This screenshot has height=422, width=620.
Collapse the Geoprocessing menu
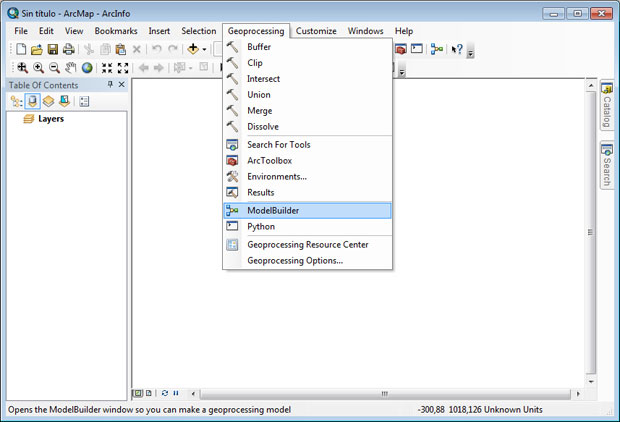tap(256, 31)
